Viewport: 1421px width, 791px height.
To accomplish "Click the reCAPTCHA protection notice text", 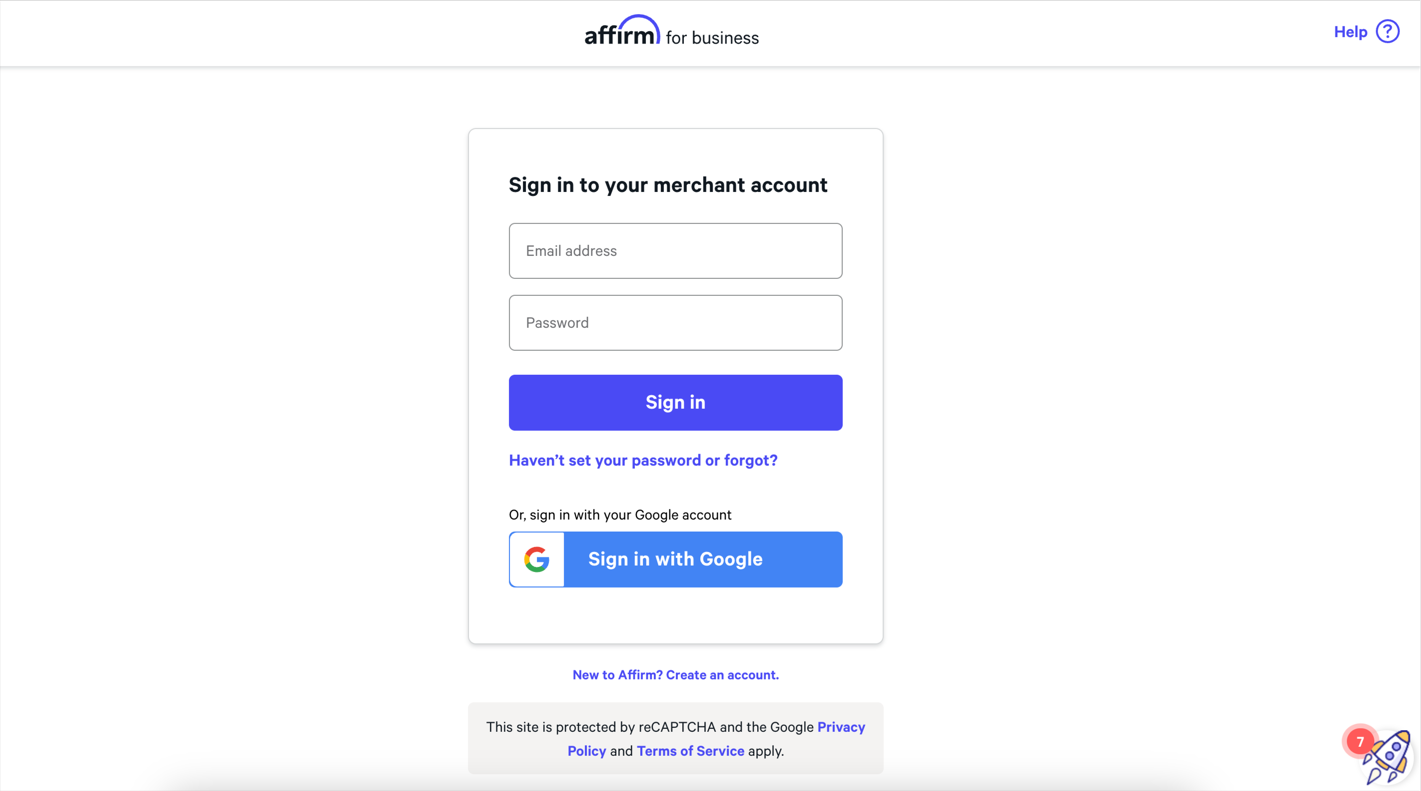I will pos(675,739).
